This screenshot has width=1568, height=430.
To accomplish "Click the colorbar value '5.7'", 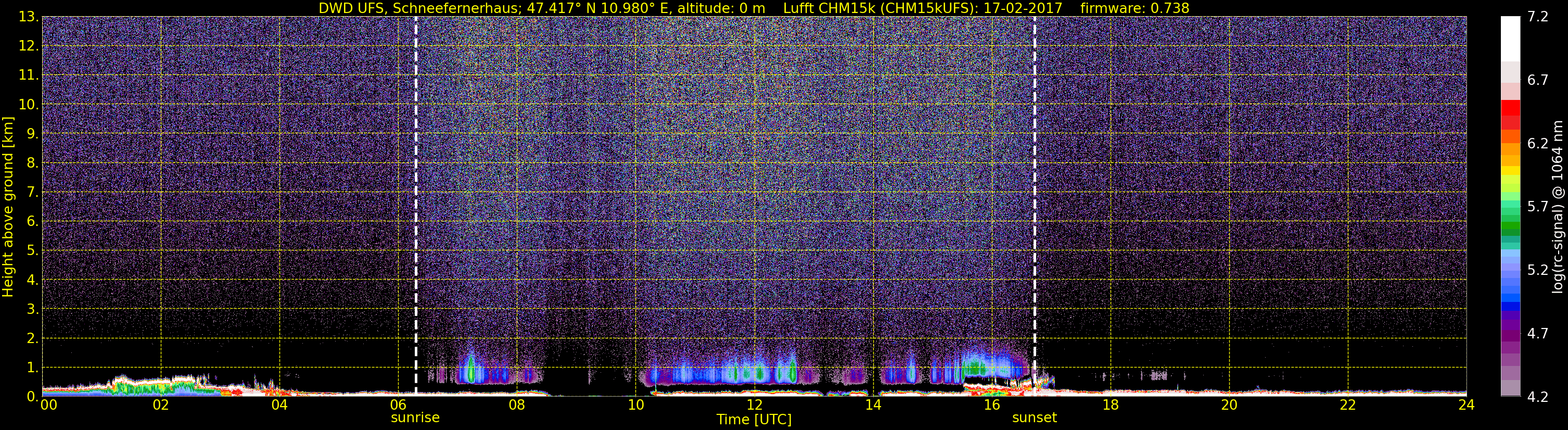I will (x=1538, y=207).
